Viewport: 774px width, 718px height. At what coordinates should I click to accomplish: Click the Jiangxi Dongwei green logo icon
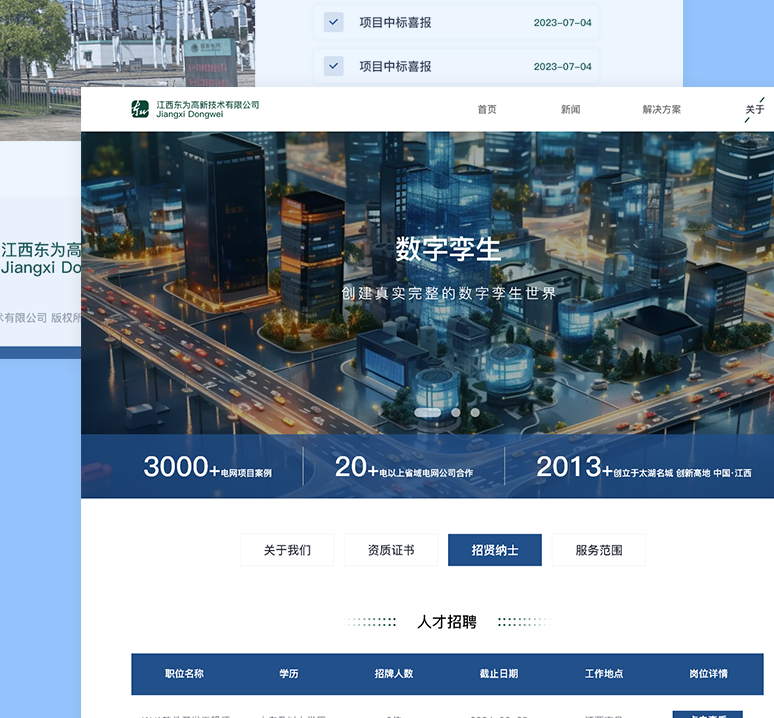[140, 109]
